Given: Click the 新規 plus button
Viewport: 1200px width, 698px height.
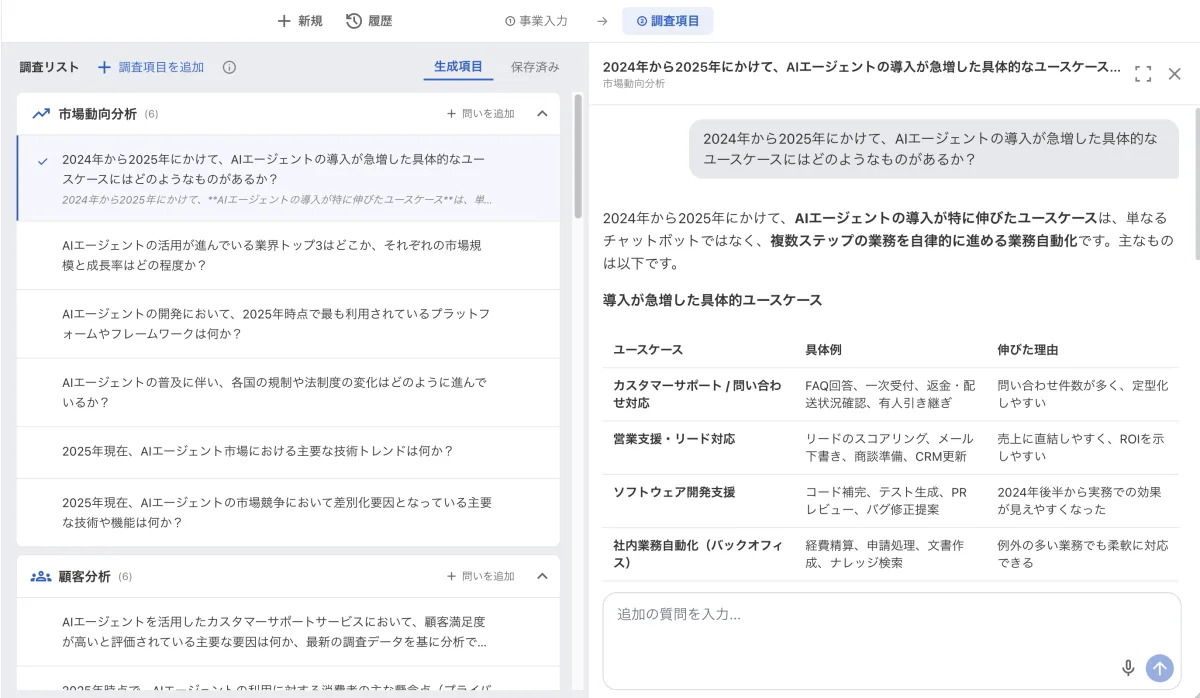Looking at the screenshot, I should [299, 20].
